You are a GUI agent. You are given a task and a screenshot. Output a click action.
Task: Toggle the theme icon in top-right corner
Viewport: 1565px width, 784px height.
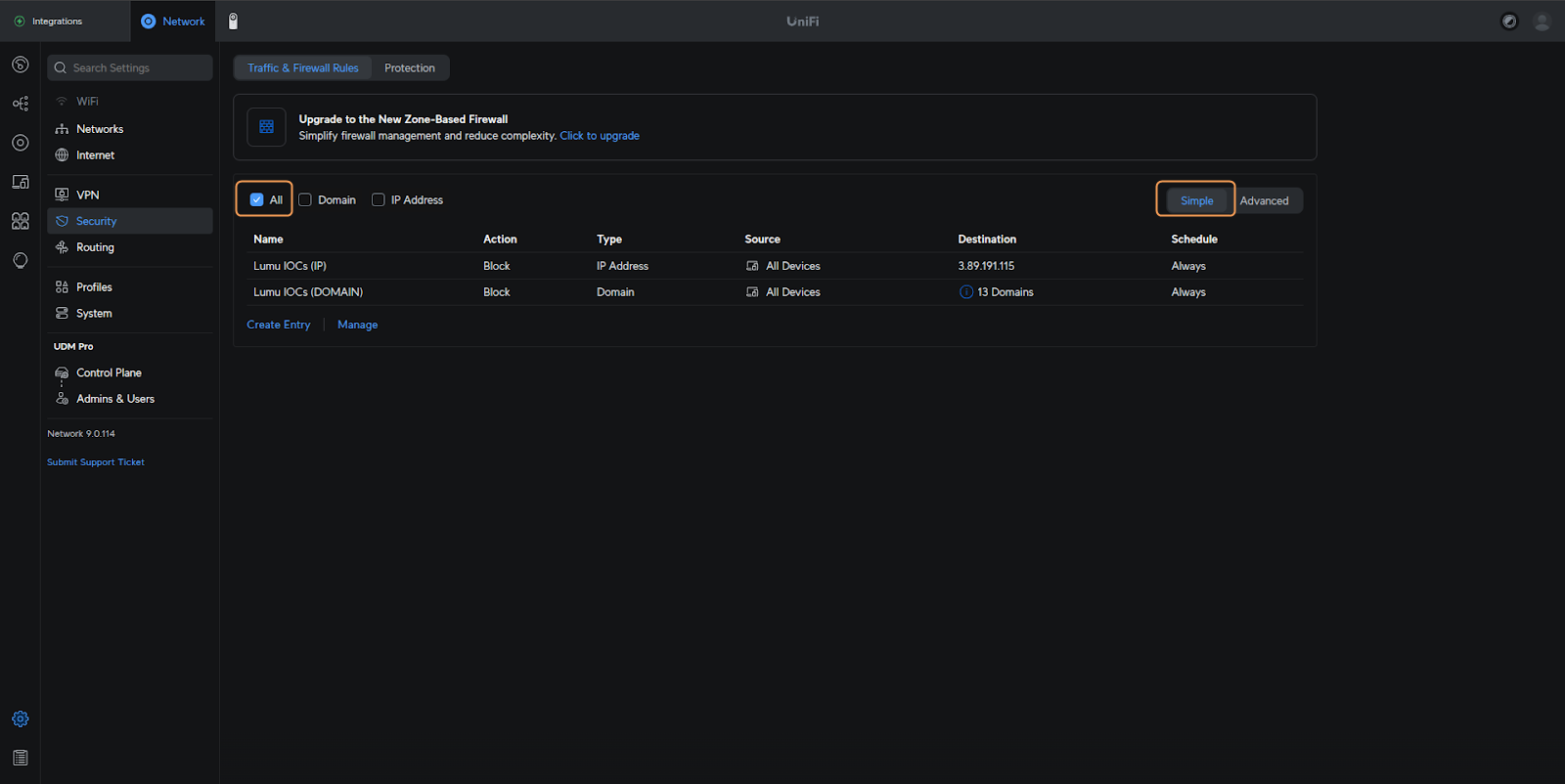(x=1509, y=22)
